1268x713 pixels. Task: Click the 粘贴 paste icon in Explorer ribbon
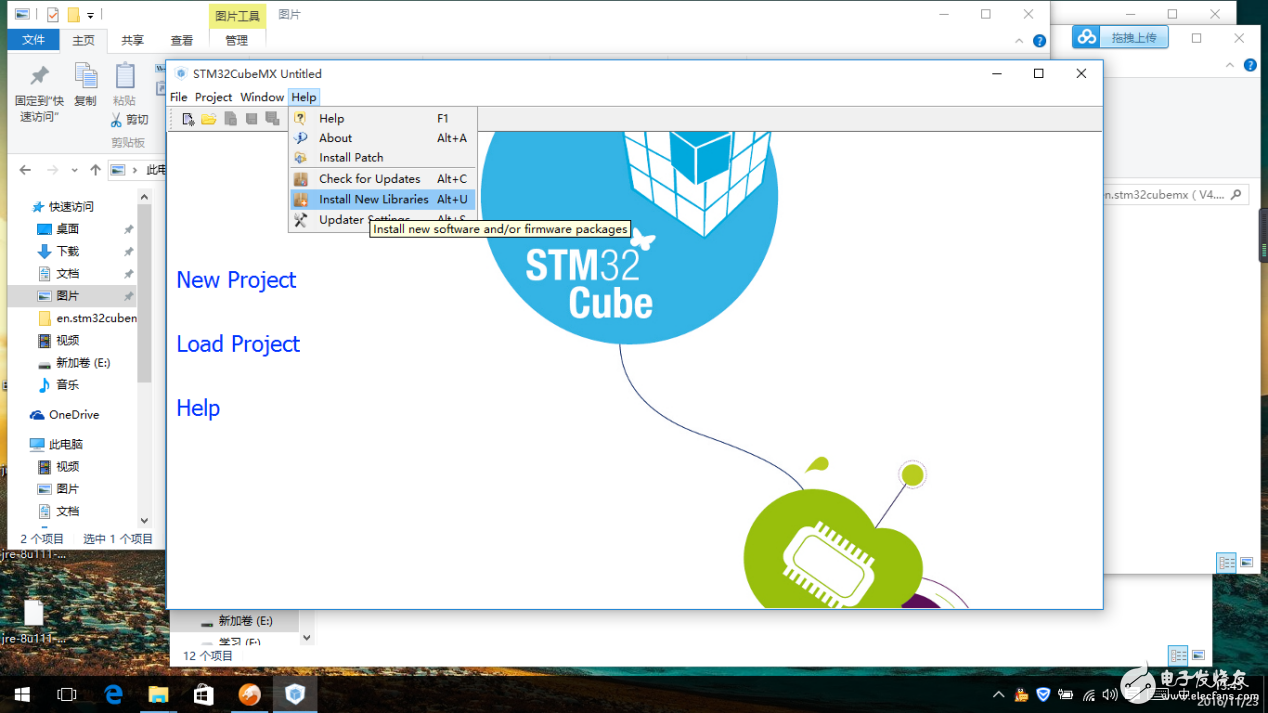[125, 77]
